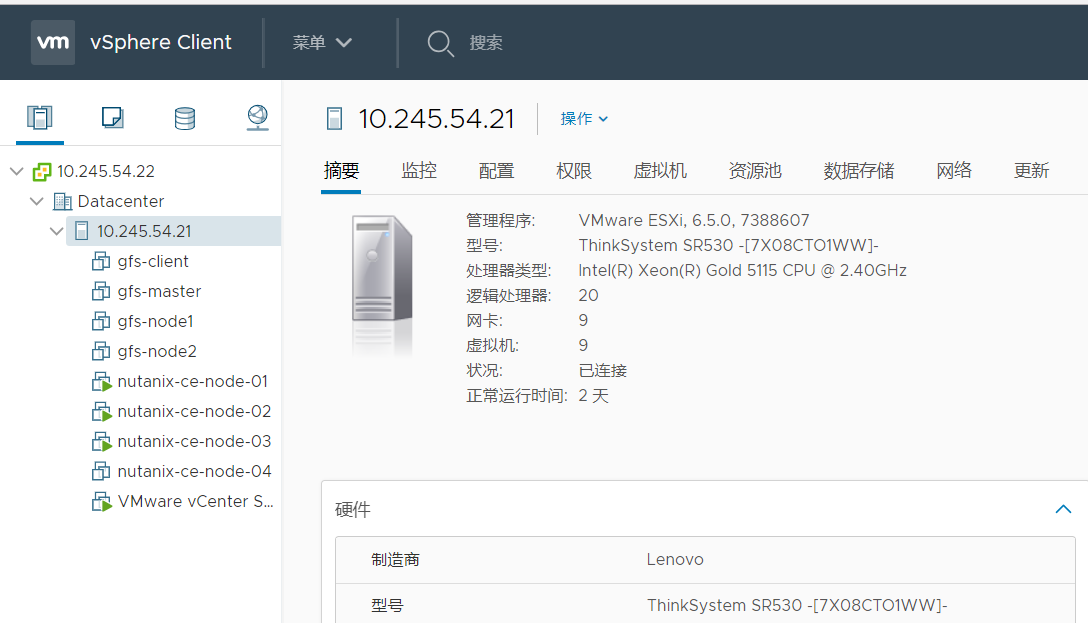
Task: Click the nutanix-ce-node-04 VM icon
Action: tap(101, 472)
